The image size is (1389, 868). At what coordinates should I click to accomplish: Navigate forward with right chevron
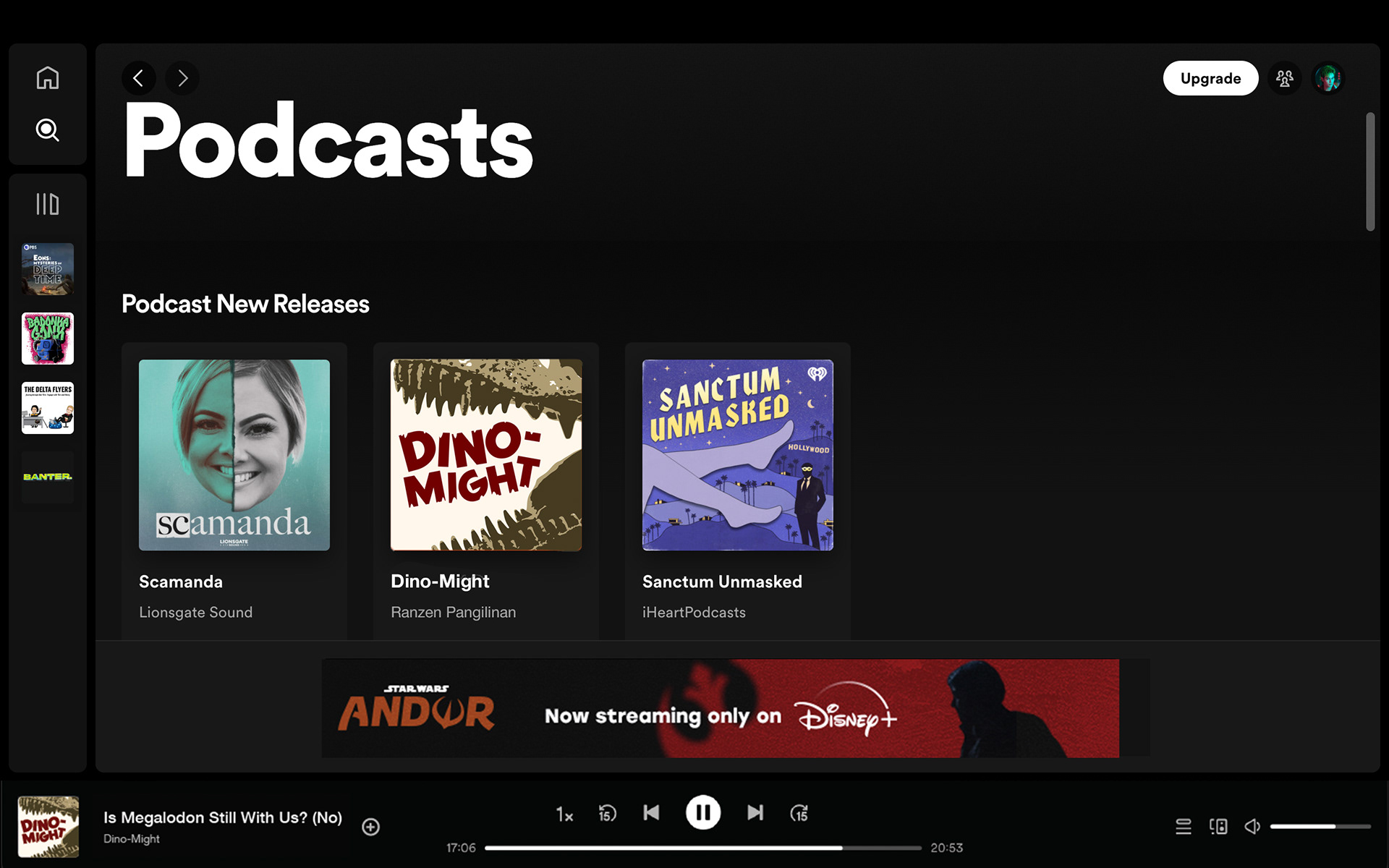click(182, 78)
